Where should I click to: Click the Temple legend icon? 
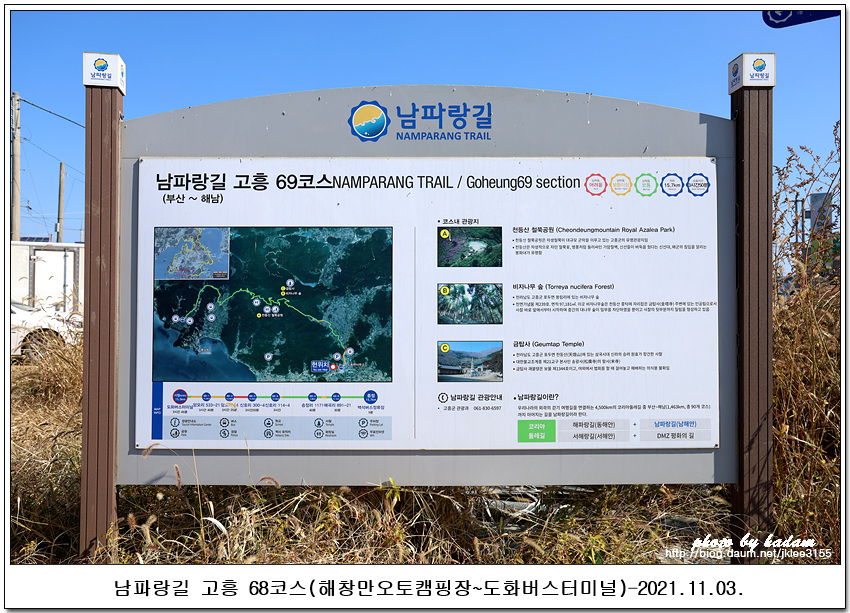(319, 422)
